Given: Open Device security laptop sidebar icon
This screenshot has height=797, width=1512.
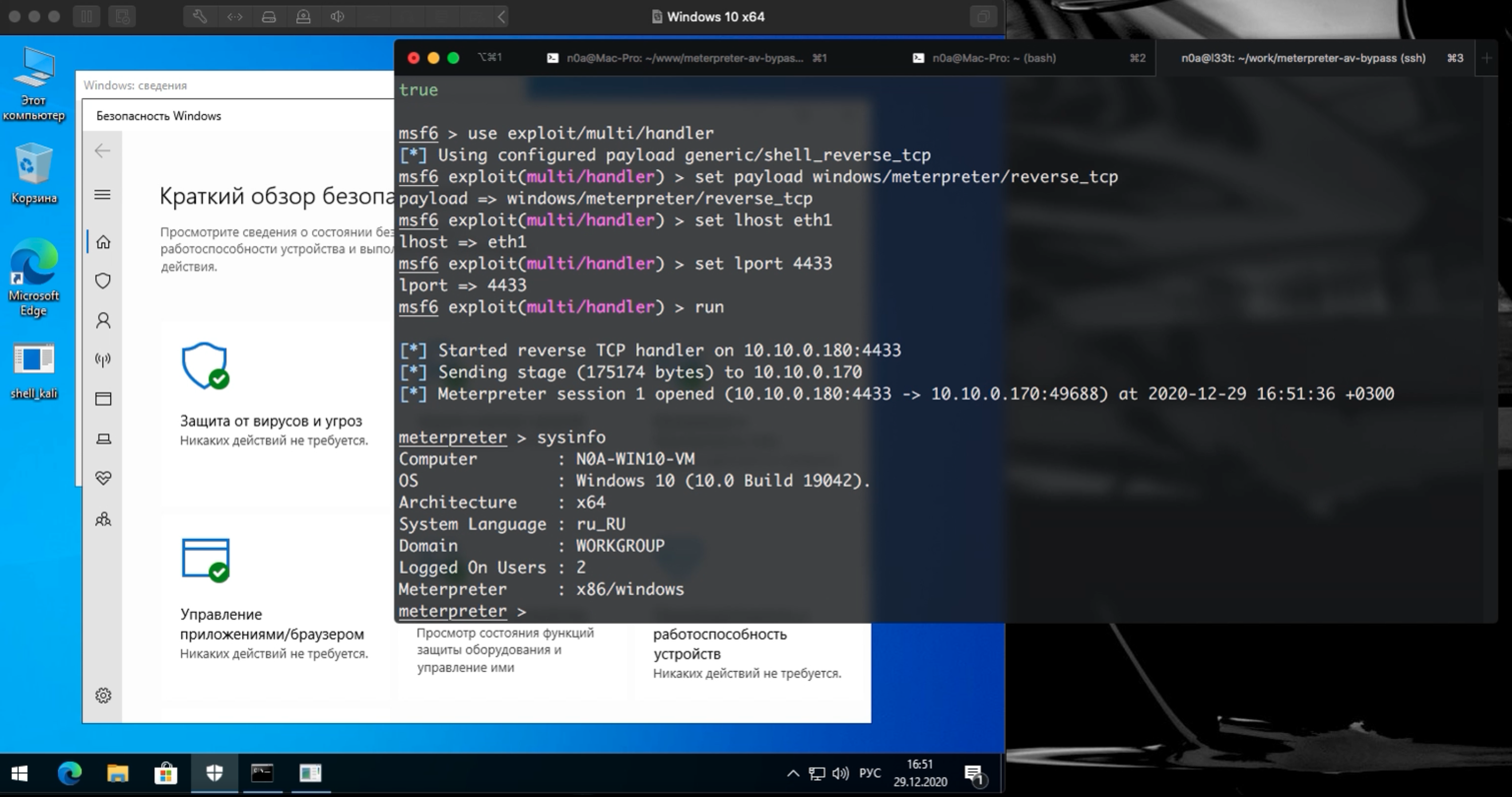Looking at the screenshot, I should point(103,439).
